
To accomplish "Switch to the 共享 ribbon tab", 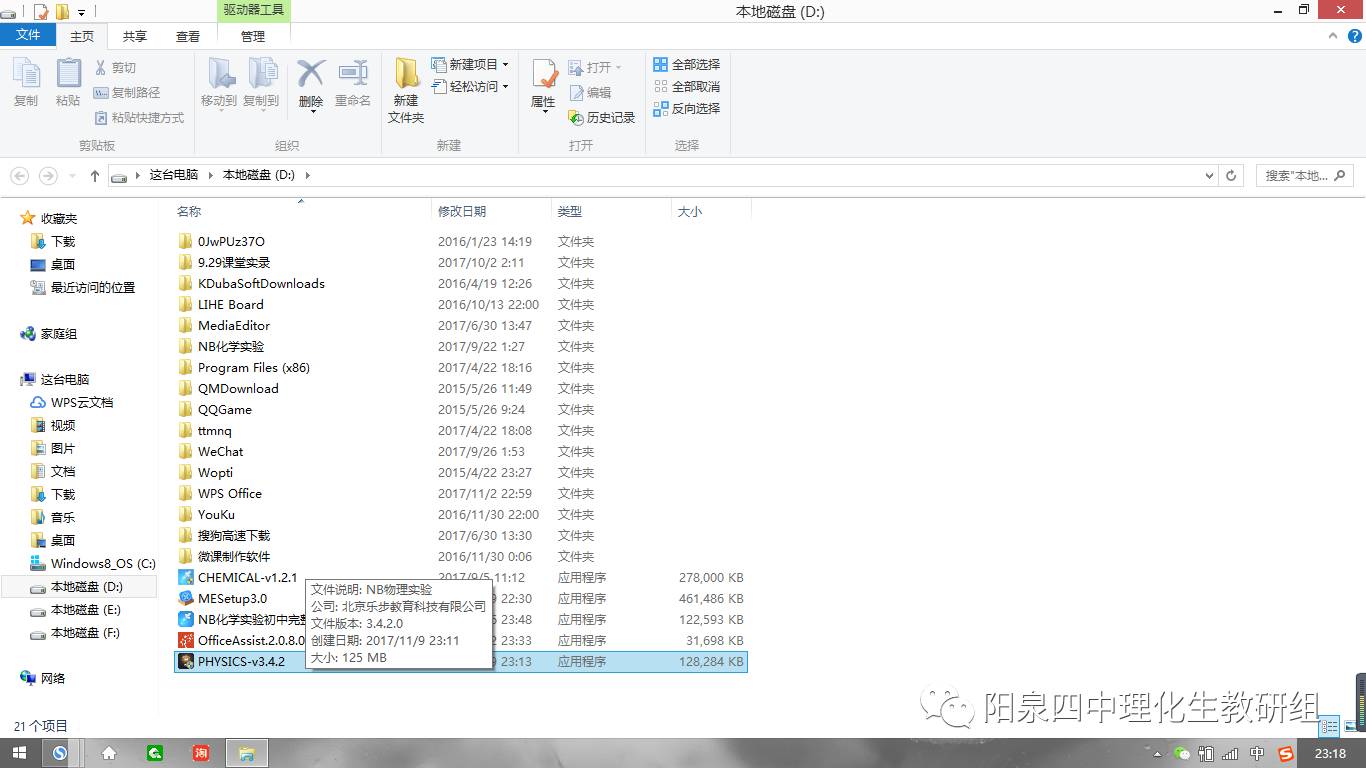I will (x=134, y=36).
